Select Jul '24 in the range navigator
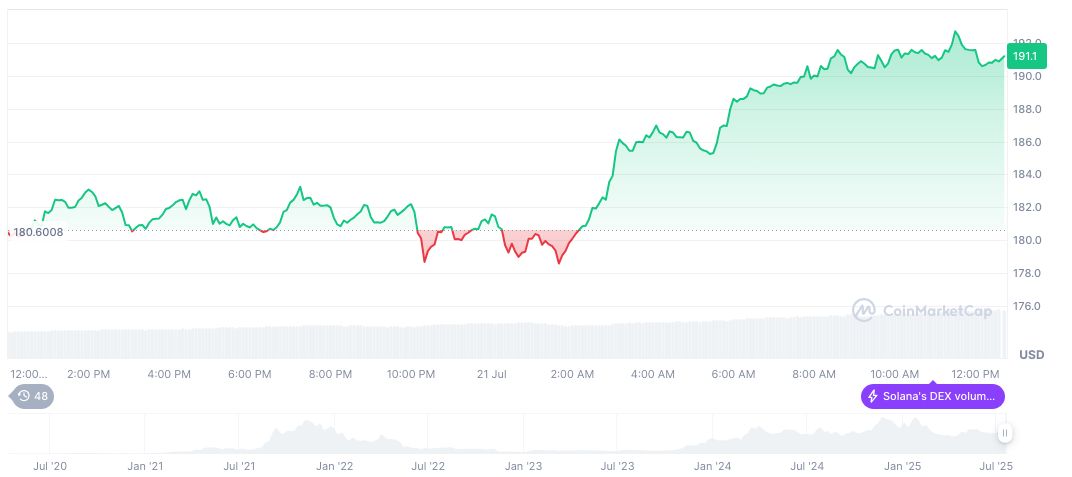This screenshot has width=1072, height=477. 807,466
